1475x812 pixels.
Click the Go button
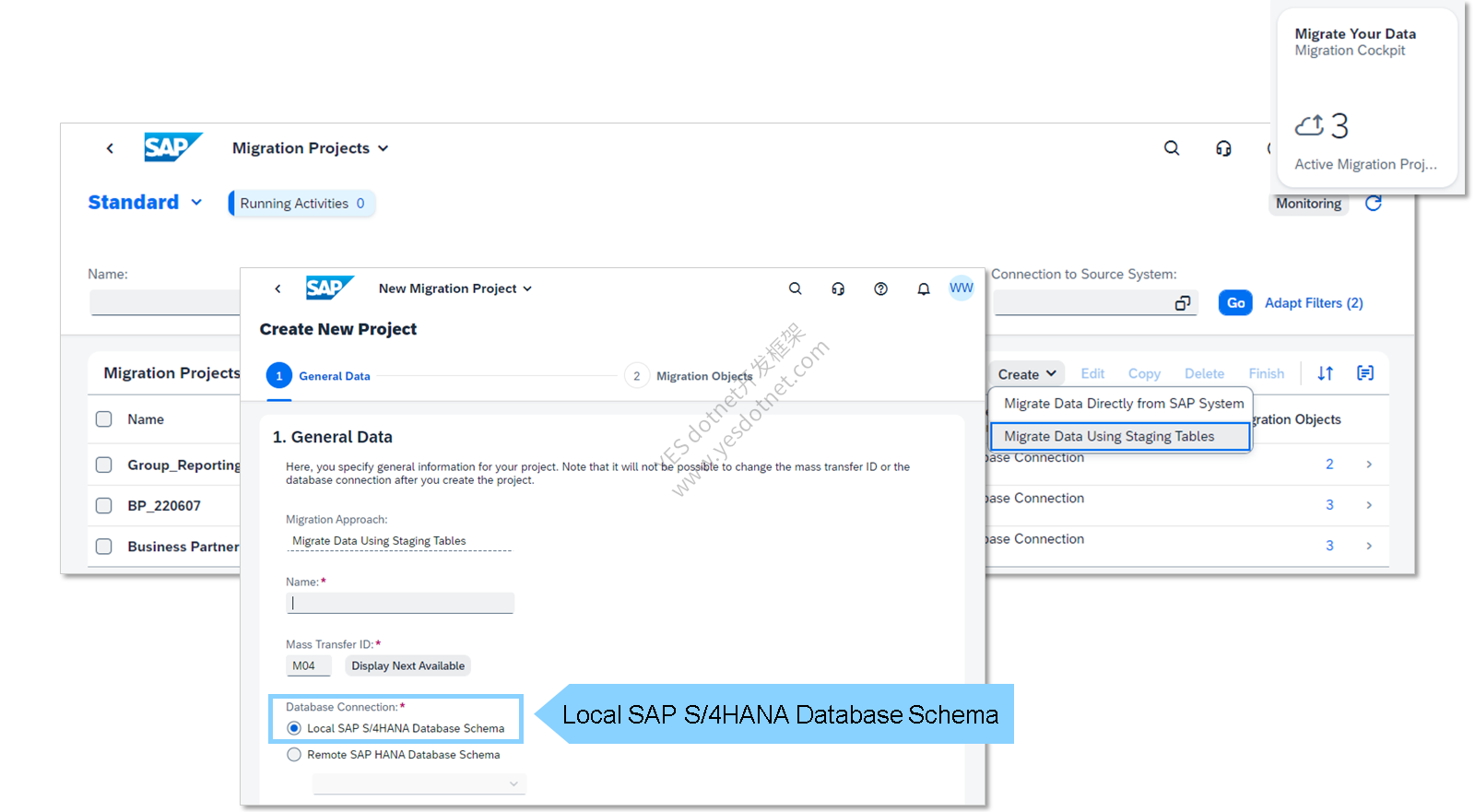pos(1235,302)
